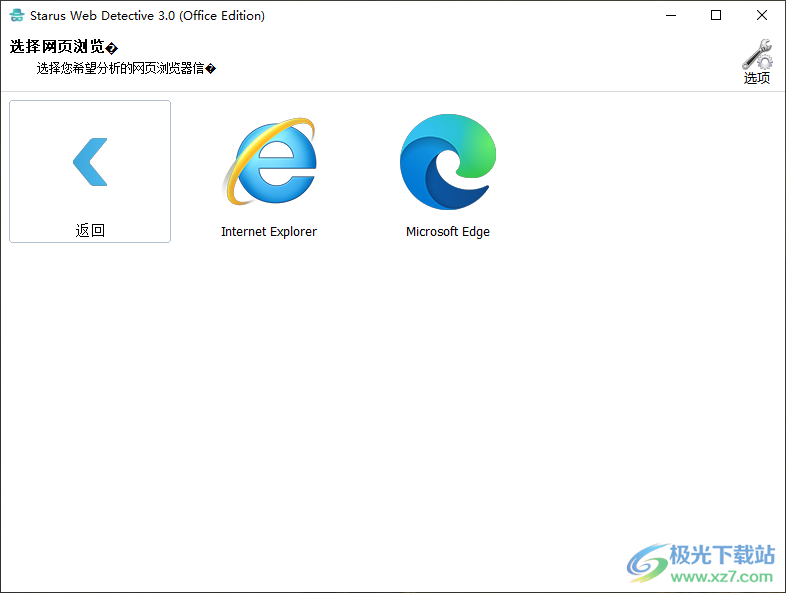Select the Internet Explorer browser icon
The height and width of the screenshot is (593, 786).
(270, 161)
